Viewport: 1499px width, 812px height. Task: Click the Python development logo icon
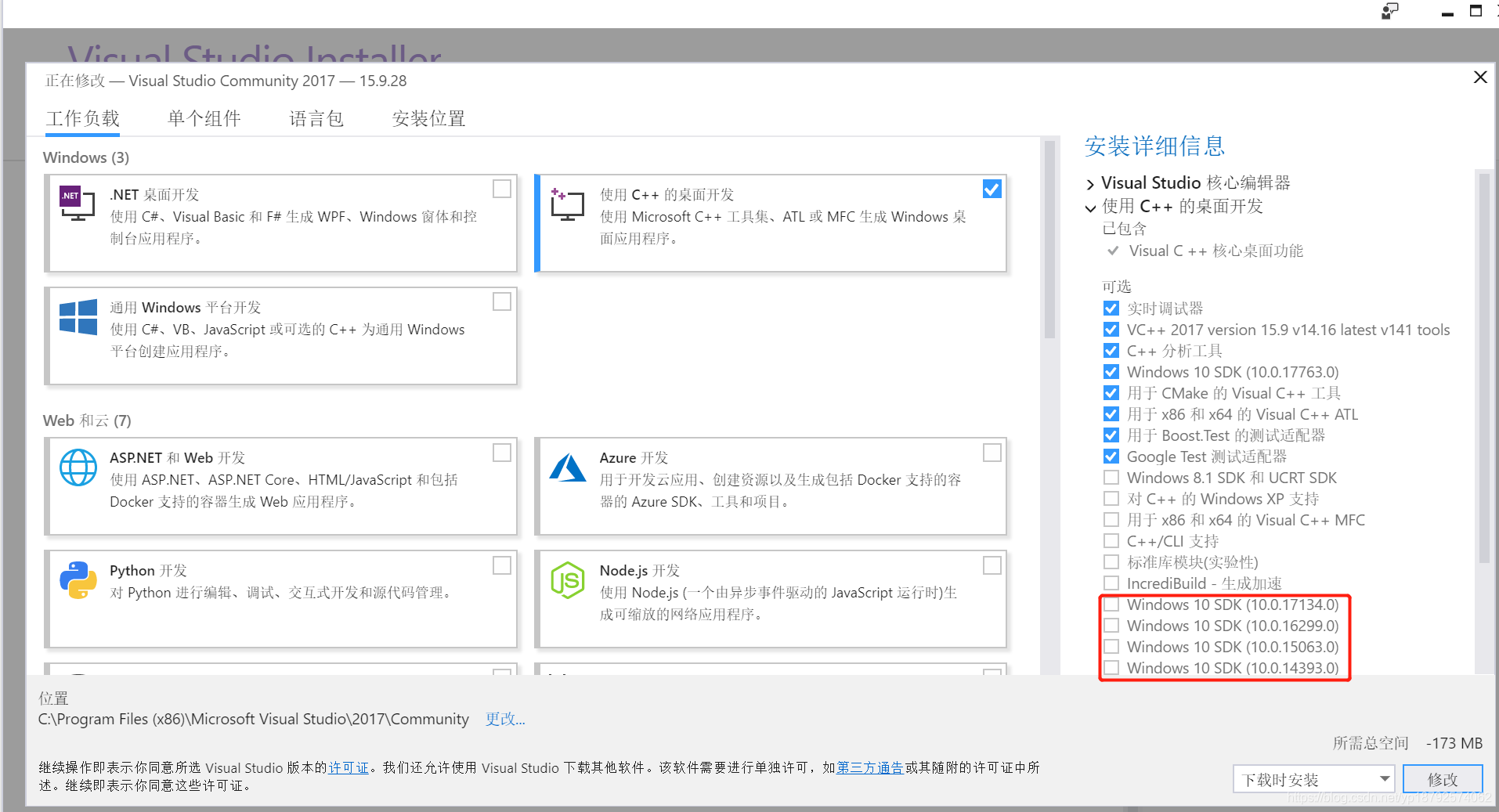pos(78,580)
